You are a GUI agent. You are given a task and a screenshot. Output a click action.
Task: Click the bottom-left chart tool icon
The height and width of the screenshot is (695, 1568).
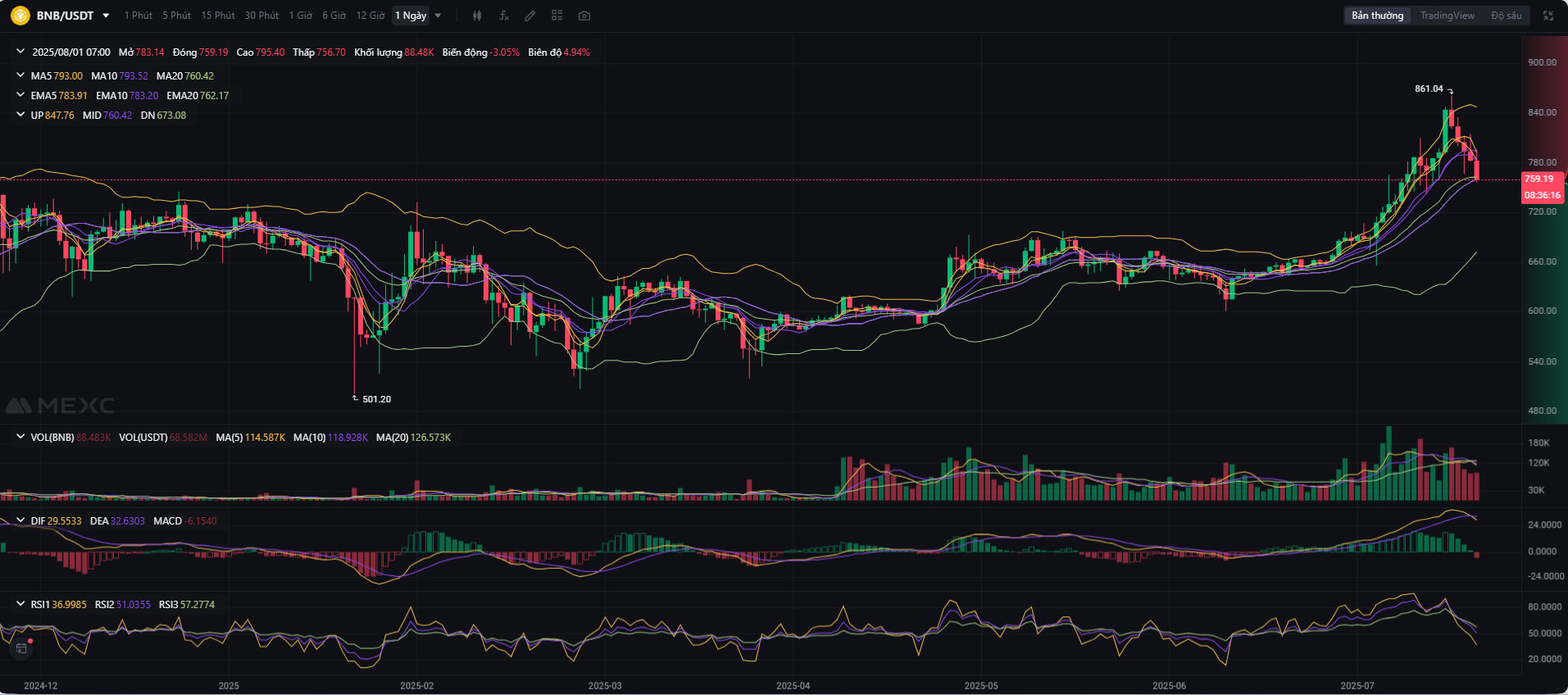[x=21, y=648]
